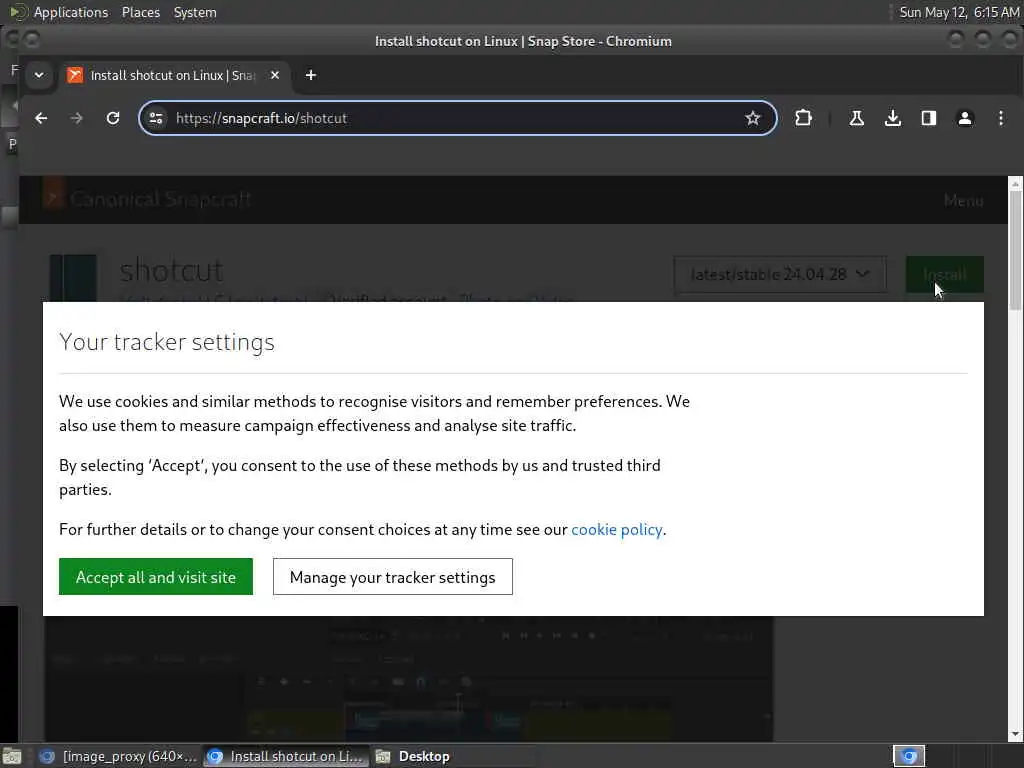This screenshot has width=1024, height=768.
Task: Click Manage your tracker settings
Action: click(x=392, y=577)
